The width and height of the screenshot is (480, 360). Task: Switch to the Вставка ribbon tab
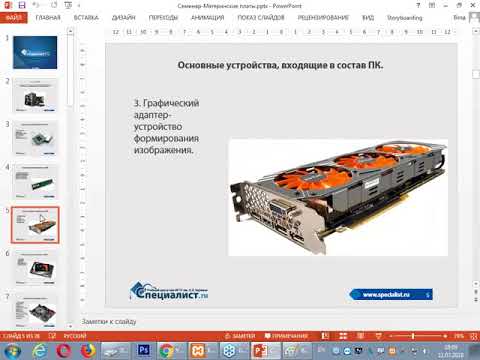pyautogui.click(x=86, y=18)
